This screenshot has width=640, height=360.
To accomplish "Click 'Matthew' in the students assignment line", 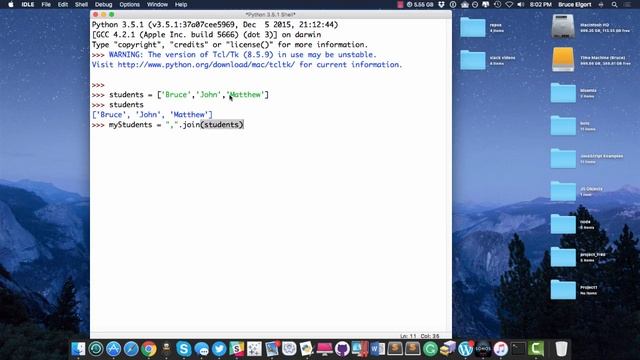I will (245, 95).
